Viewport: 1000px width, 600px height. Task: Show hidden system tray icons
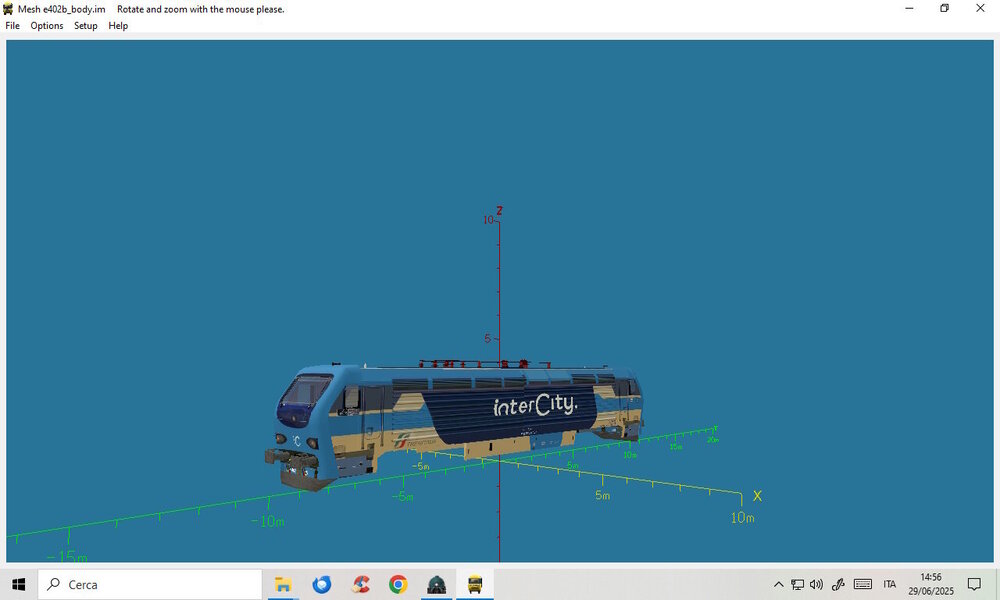778,584
